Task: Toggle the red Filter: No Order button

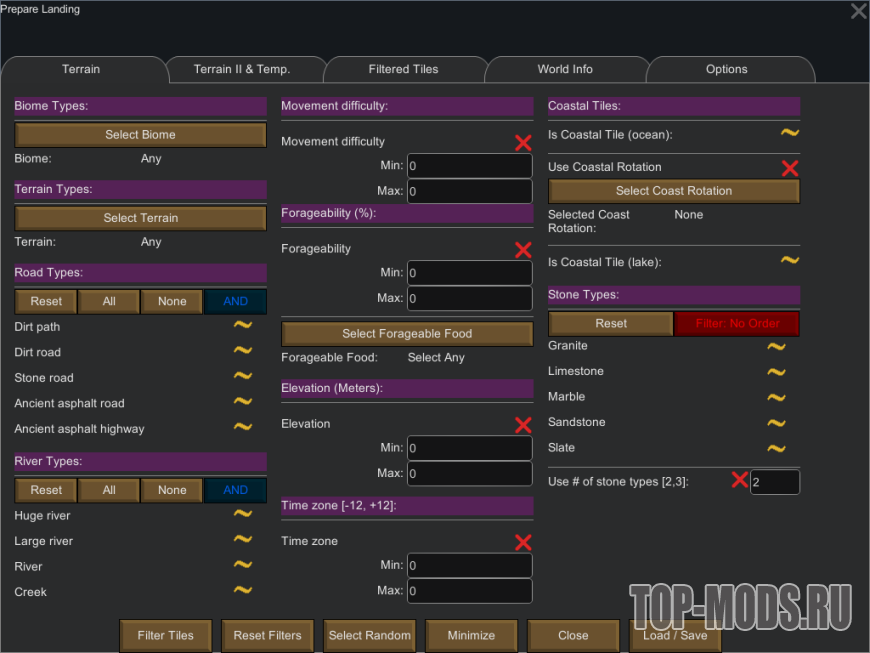Action: click(736, 324)
